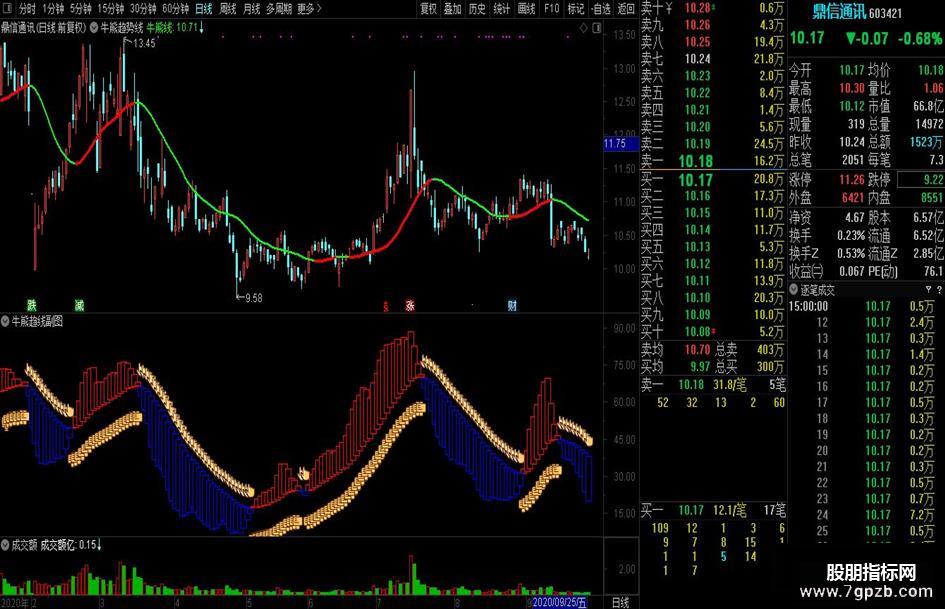The height and width of the screenshot is (609, 945).
Task: Activate the 画线 drawing tool button
Action: coord(527,8)
